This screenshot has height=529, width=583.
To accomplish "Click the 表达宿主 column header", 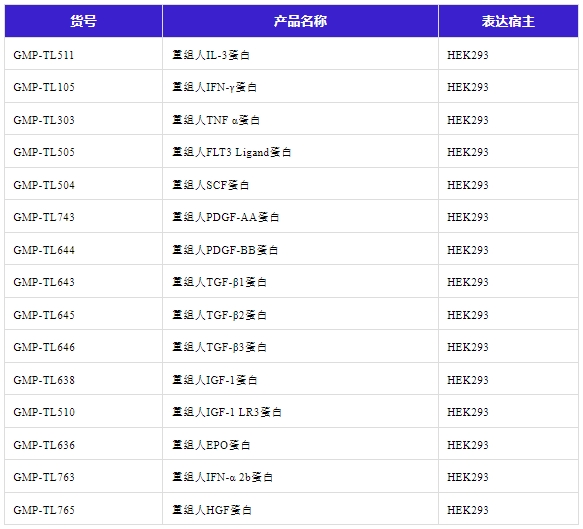I will pyautogui.click(x=508, y=21).
